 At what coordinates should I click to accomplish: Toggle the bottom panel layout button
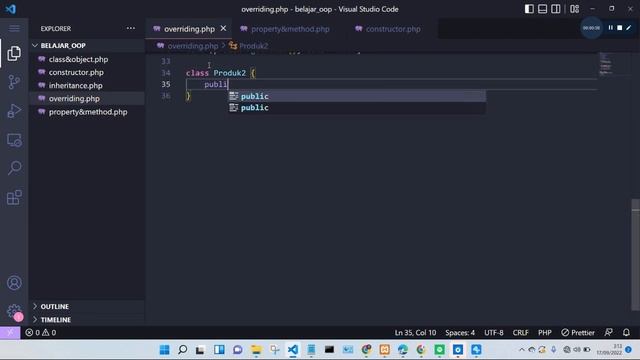542,9
